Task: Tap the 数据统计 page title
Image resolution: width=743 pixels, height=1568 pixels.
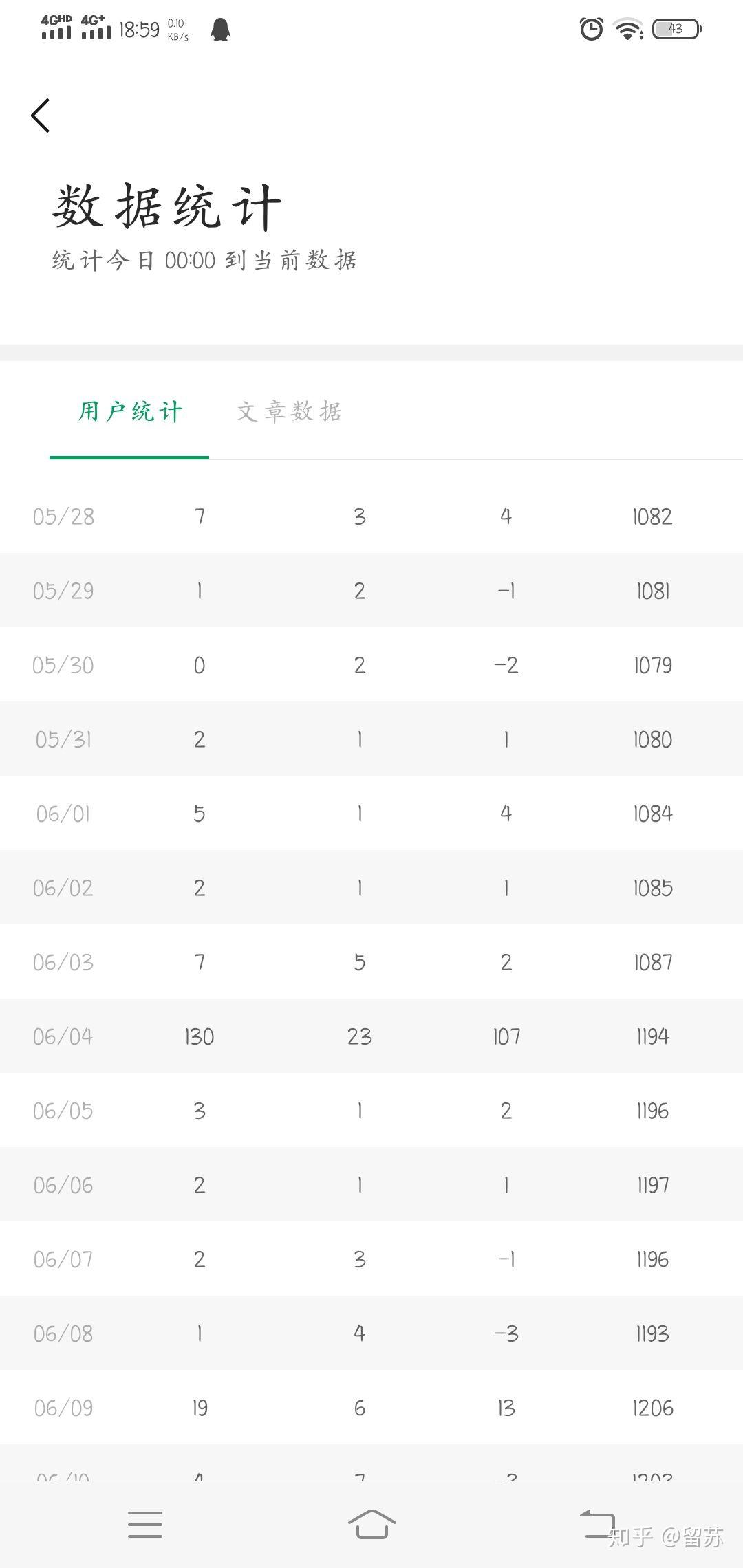Action: (167, 206)
